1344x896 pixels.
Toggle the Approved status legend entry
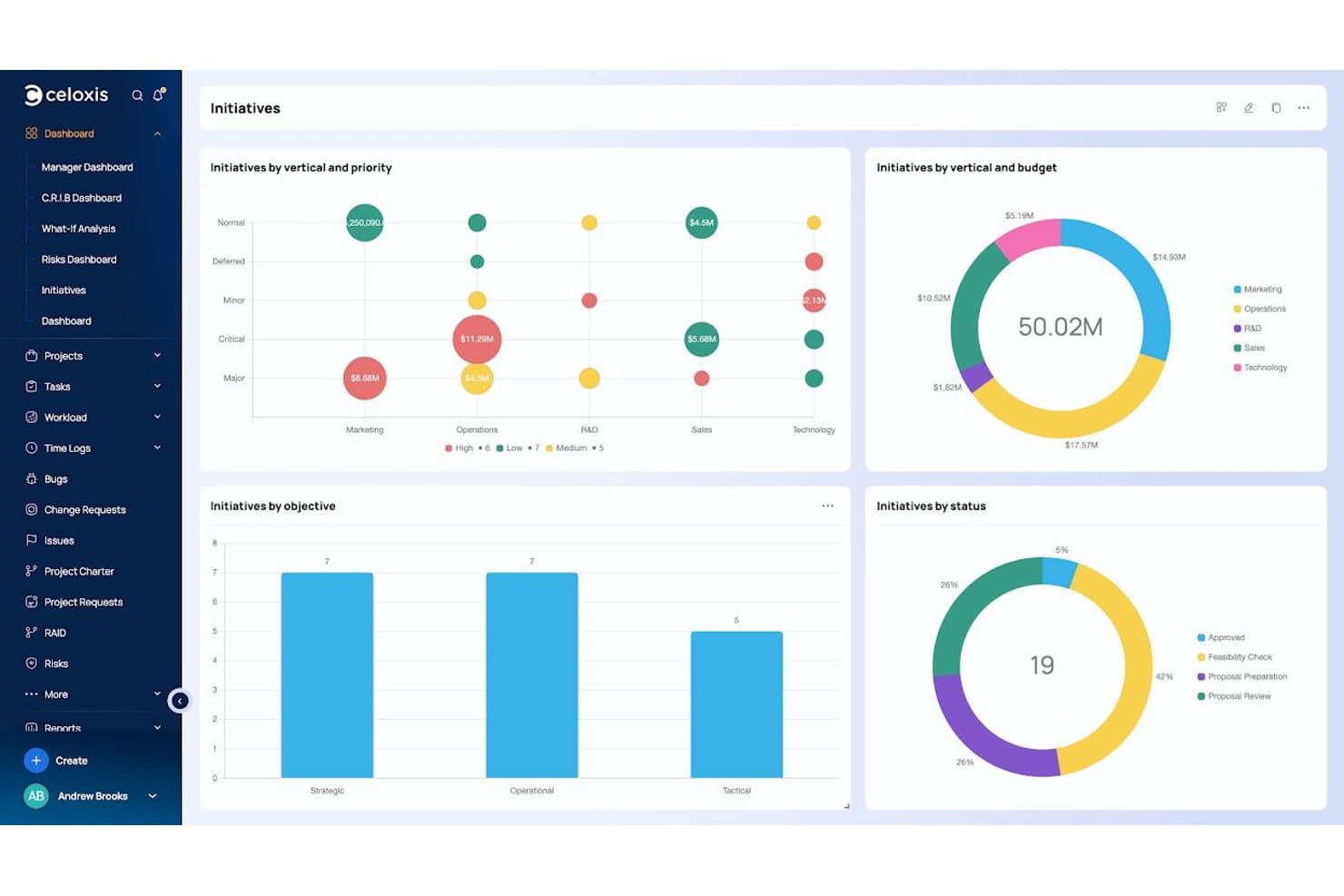tap(1221, 637)
